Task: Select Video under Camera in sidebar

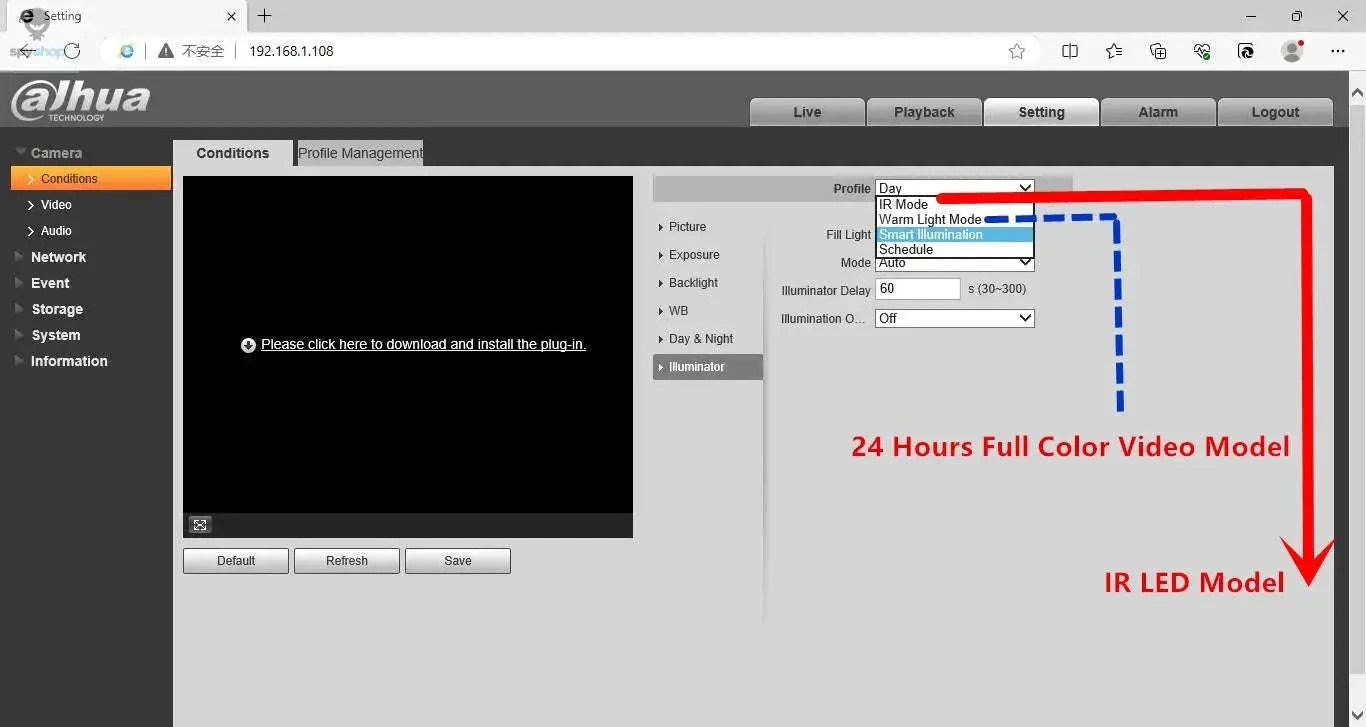Action: 56,205
